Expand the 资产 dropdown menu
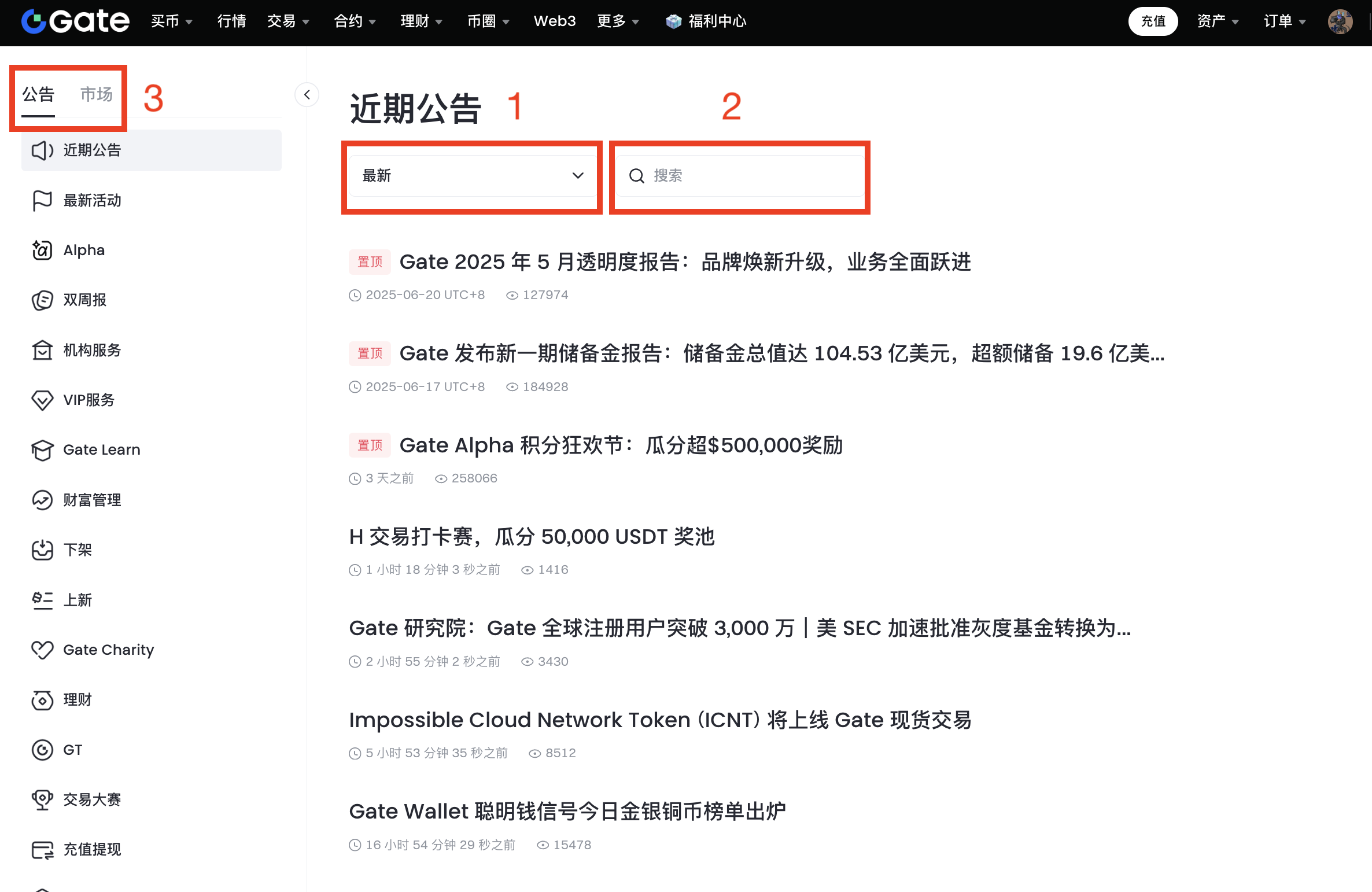The width and height of the screenshot is (1372, 892). [x=1217, y=21]
